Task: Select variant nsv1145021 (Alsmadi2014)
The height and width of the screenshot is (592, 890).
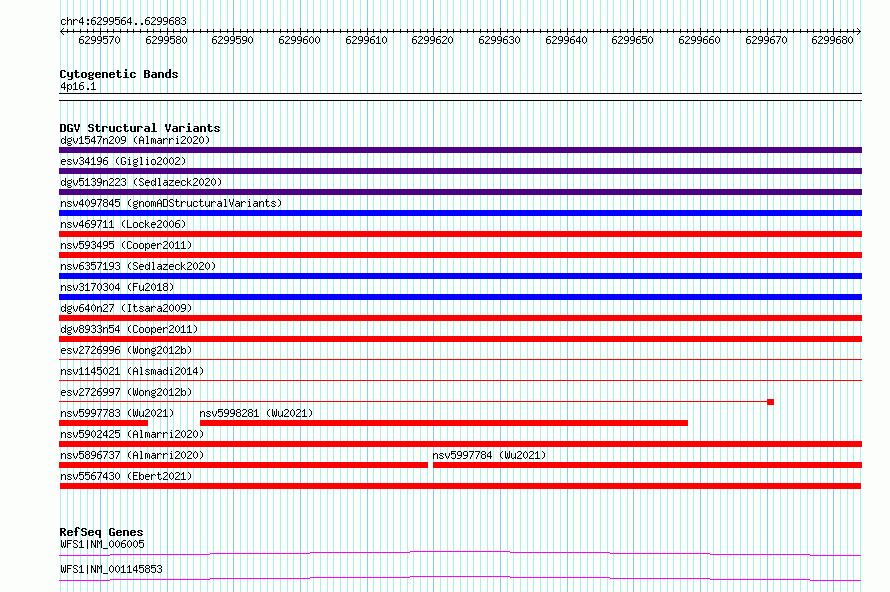Action: [132, 371]
